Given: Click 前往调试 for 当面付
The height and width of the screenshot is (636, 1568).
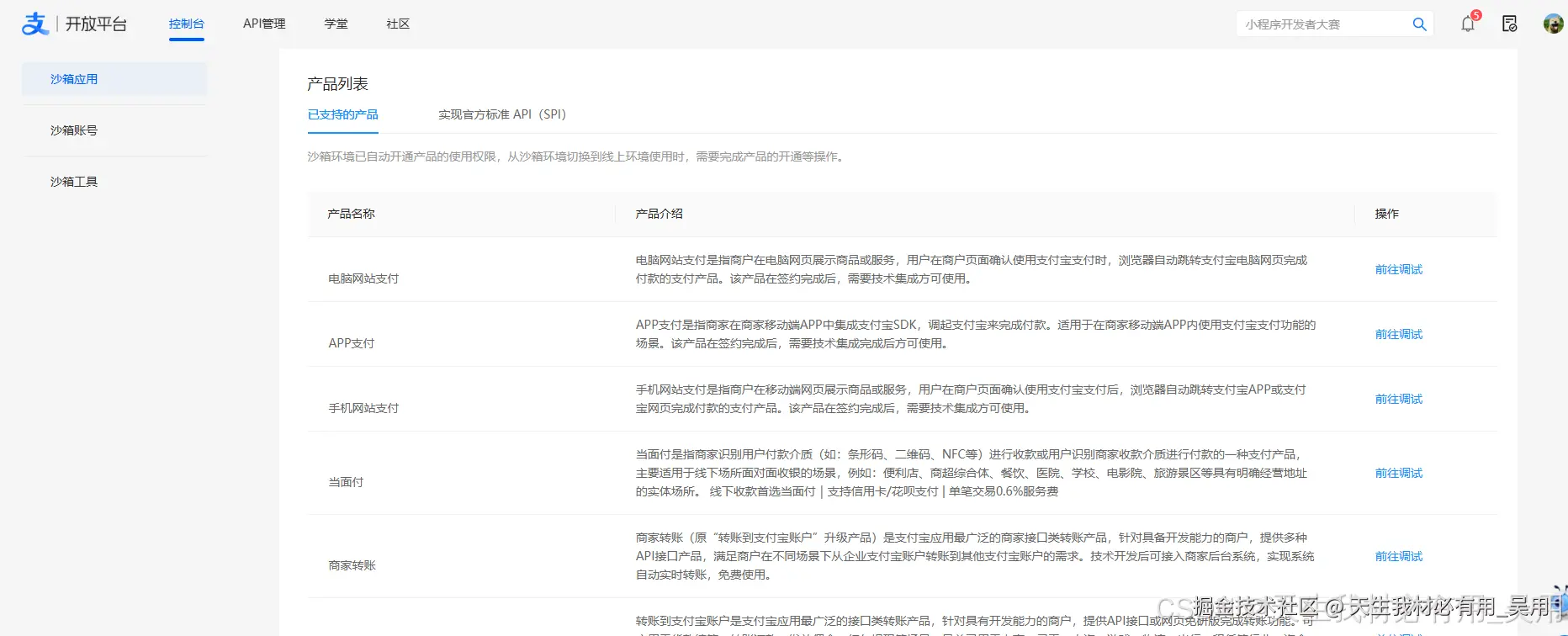Looking at the screenshot, I should click(x=1398, y=473).
